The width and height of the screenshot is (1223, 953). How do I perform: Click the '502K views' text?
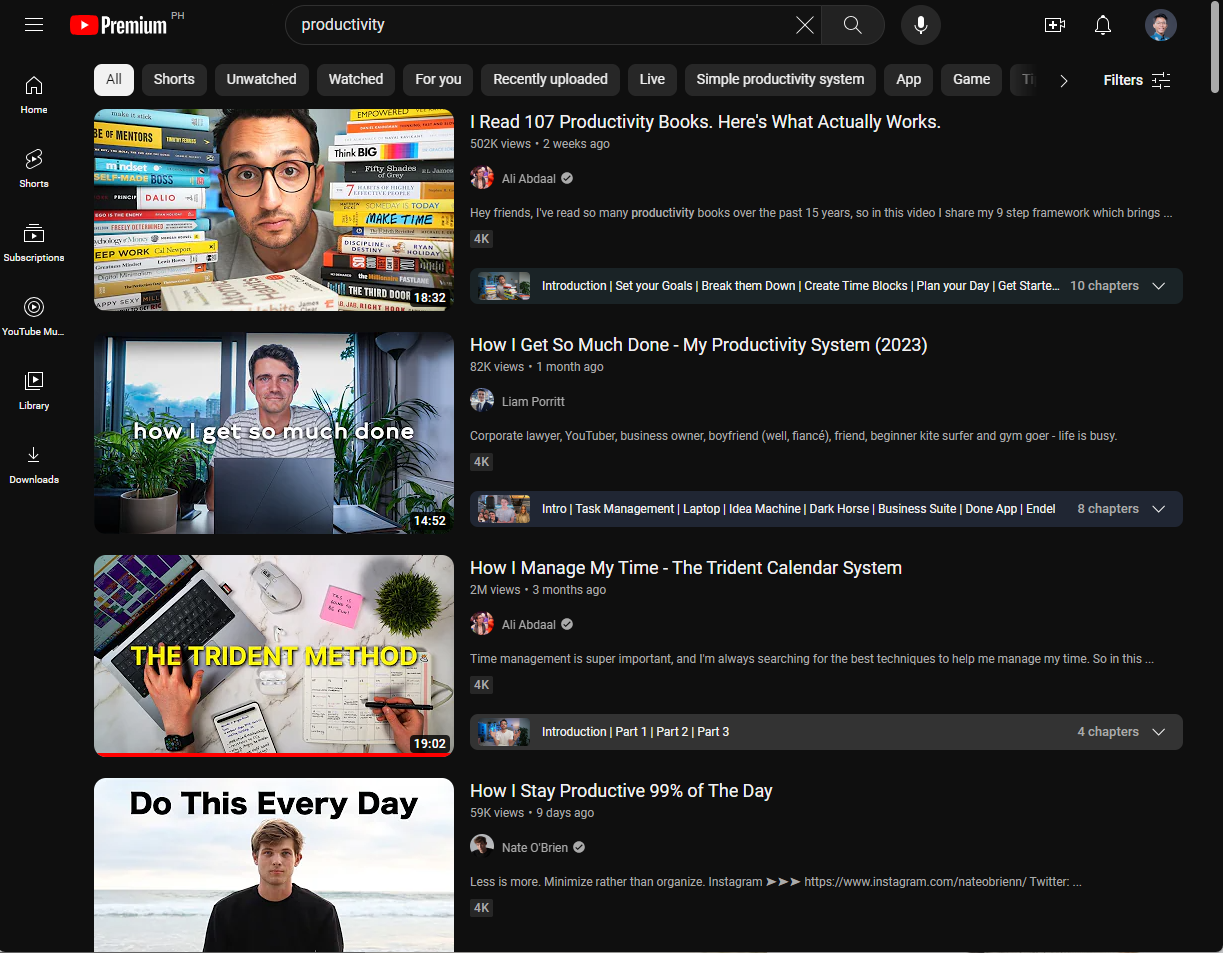tap(500, 144)
